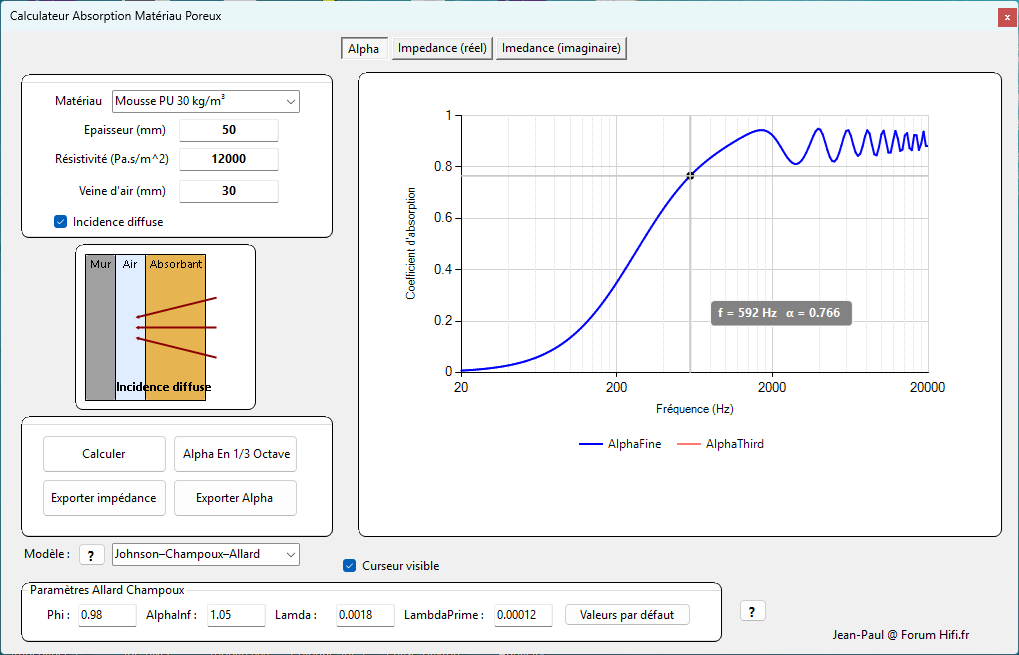Viewport: 1019px width, 655px height.
Task: Toggle the Incidence diffuse checkbox
Action: tap(60, 222)
